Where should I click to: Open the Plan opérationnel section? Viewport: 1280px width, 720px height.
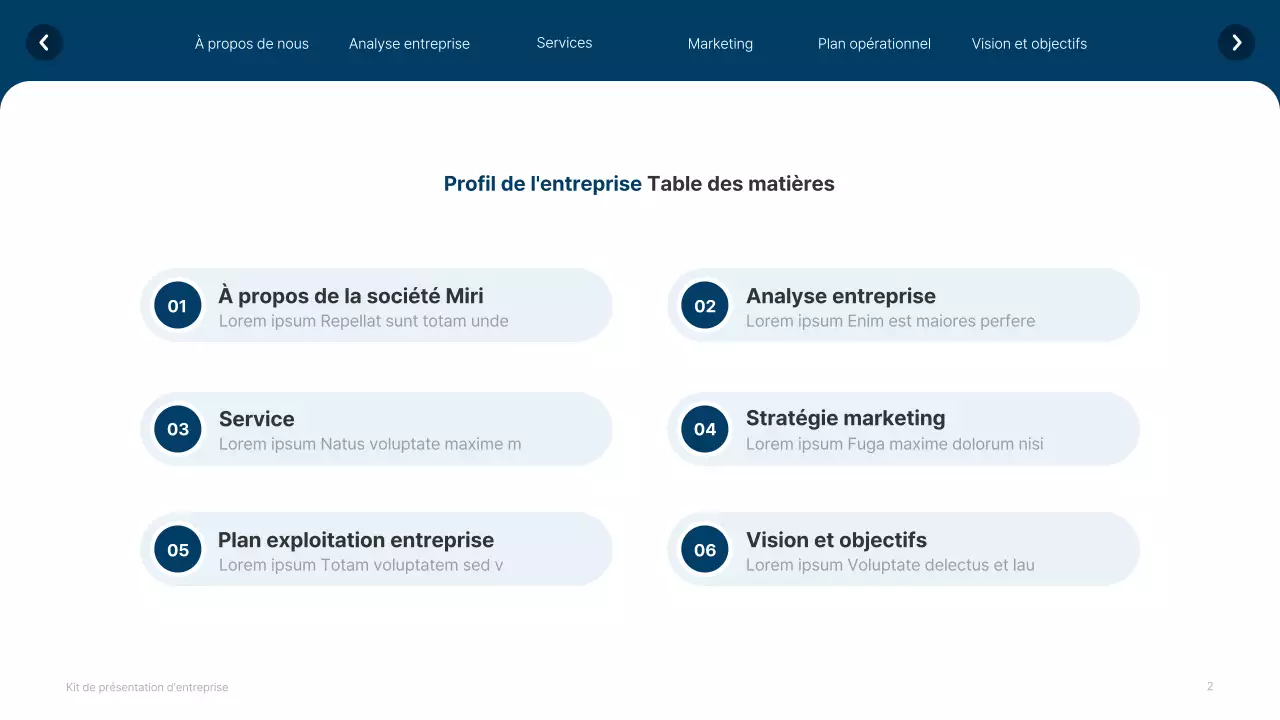(x=874, y=43)
